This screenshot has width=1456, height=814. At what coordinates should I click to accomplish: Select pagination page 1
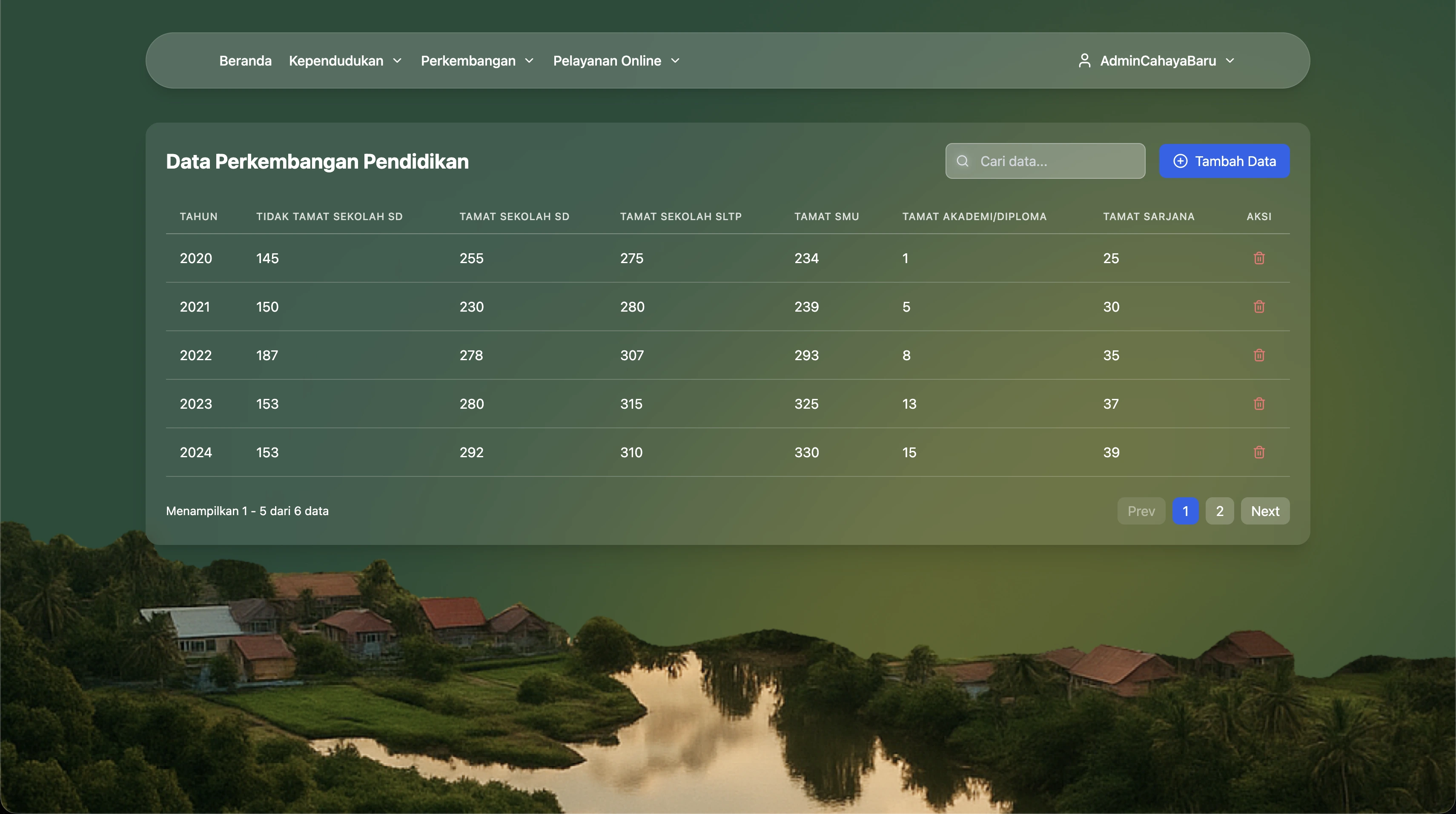coord(1185,511)
